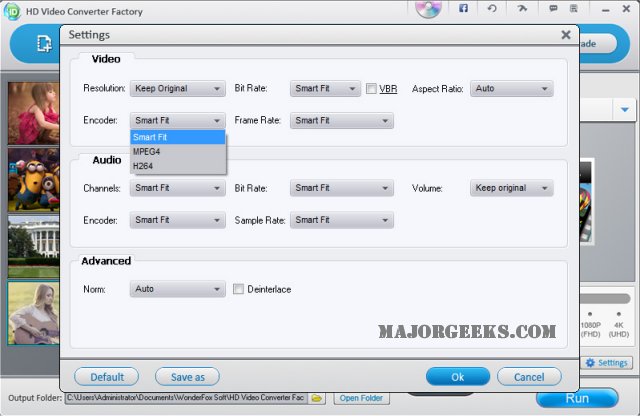Open the audio Channels dropdown
This screenshot has height=416, width=640.
point(178,188)
